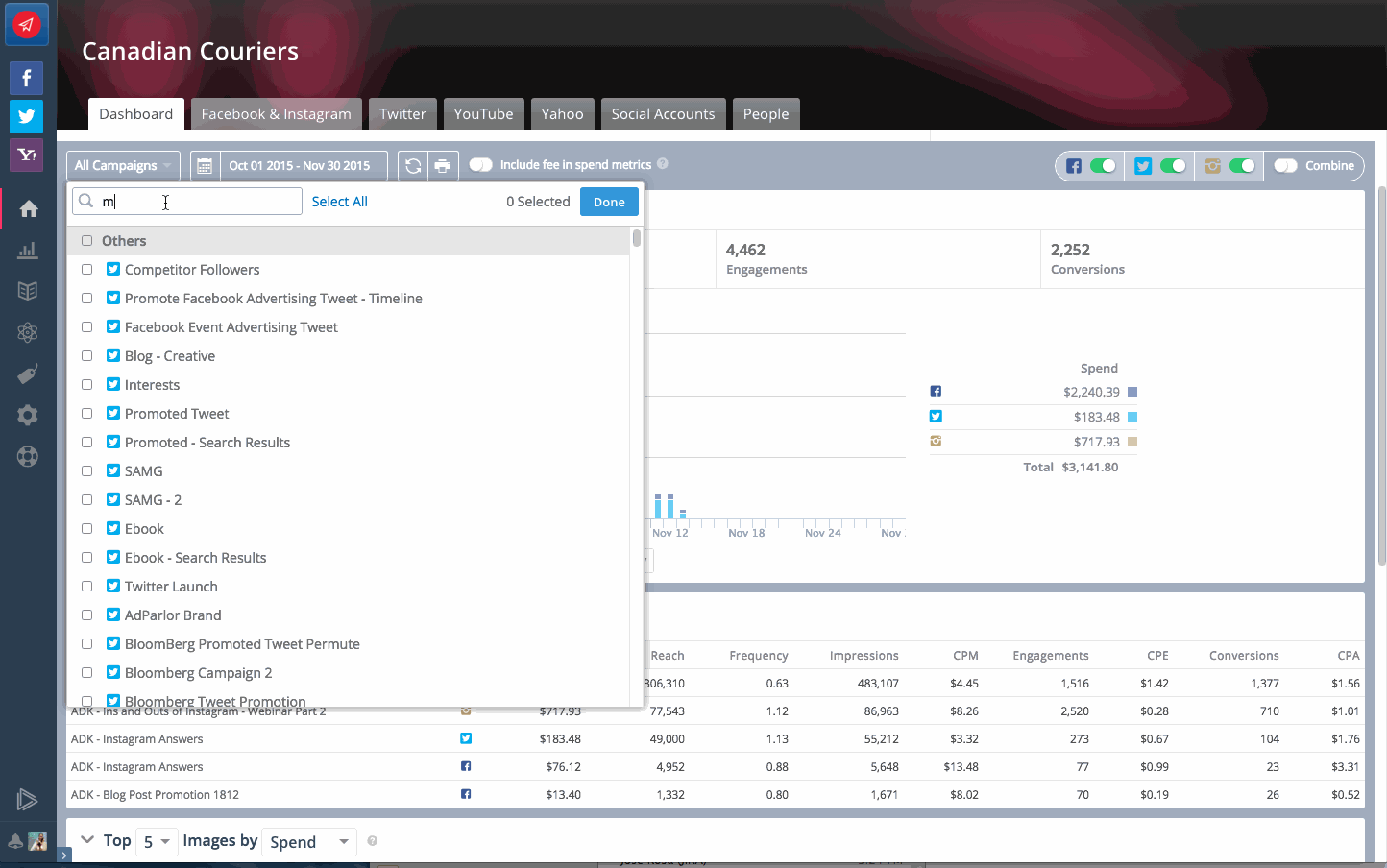Open the All Campaigns dropdown
This screenshot has width=1387, height=868.
[122, 165]
